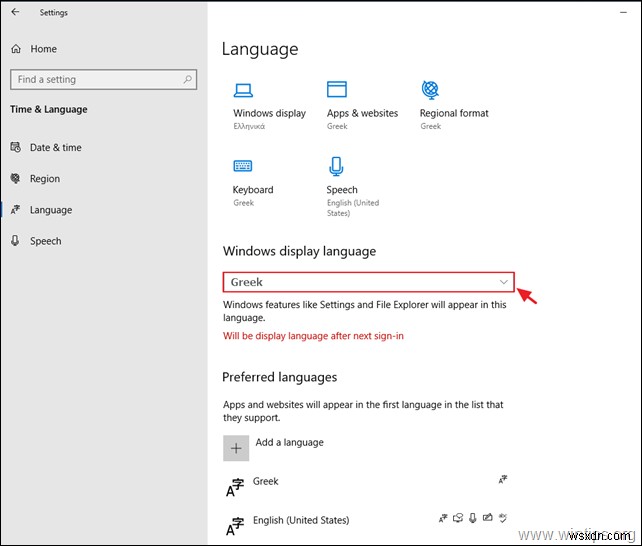The width and height of the screenshot is (642, 546).
Task: Click the text-to-speech icon on the English row
Action: tap(458, 518)
